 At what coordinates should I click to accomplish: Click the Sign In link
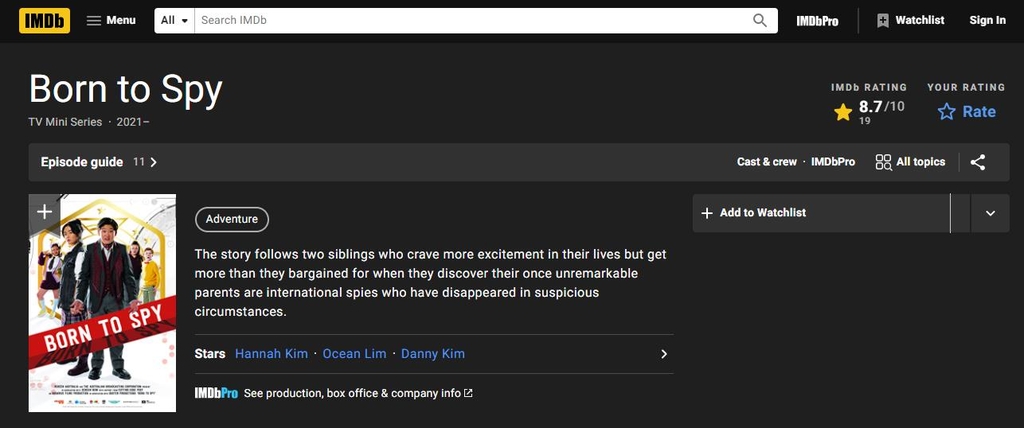[x=987, y=20]
